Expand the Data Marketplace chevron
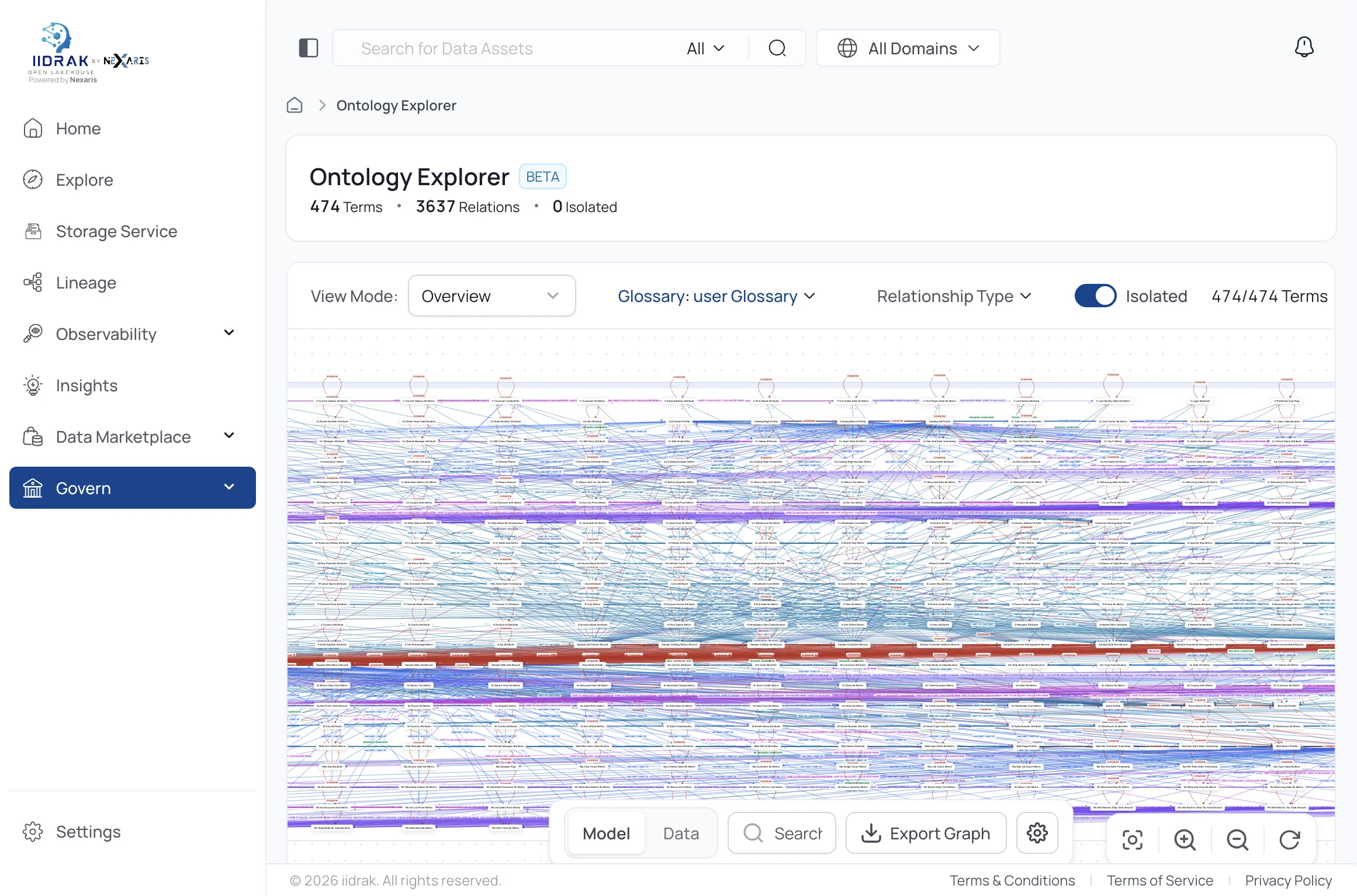 (229, 436)
